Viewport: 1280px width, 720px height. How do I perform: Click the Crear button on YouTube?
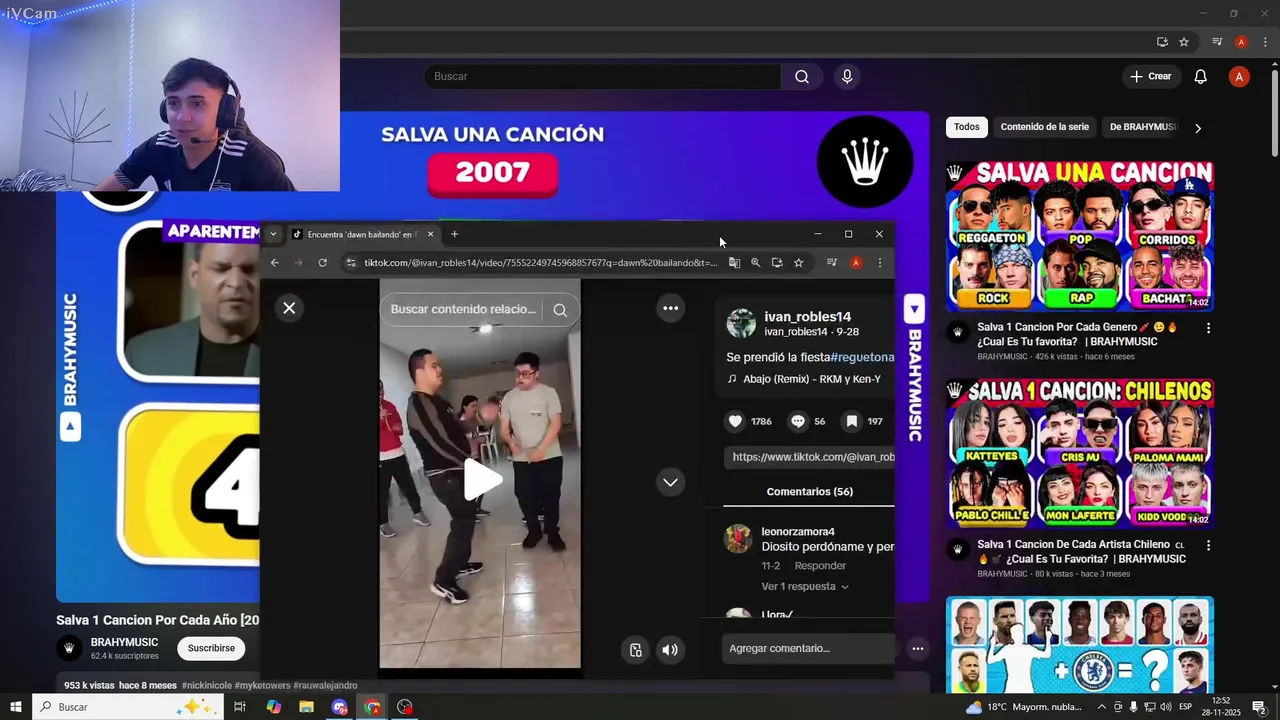[x=1151, y=77]
